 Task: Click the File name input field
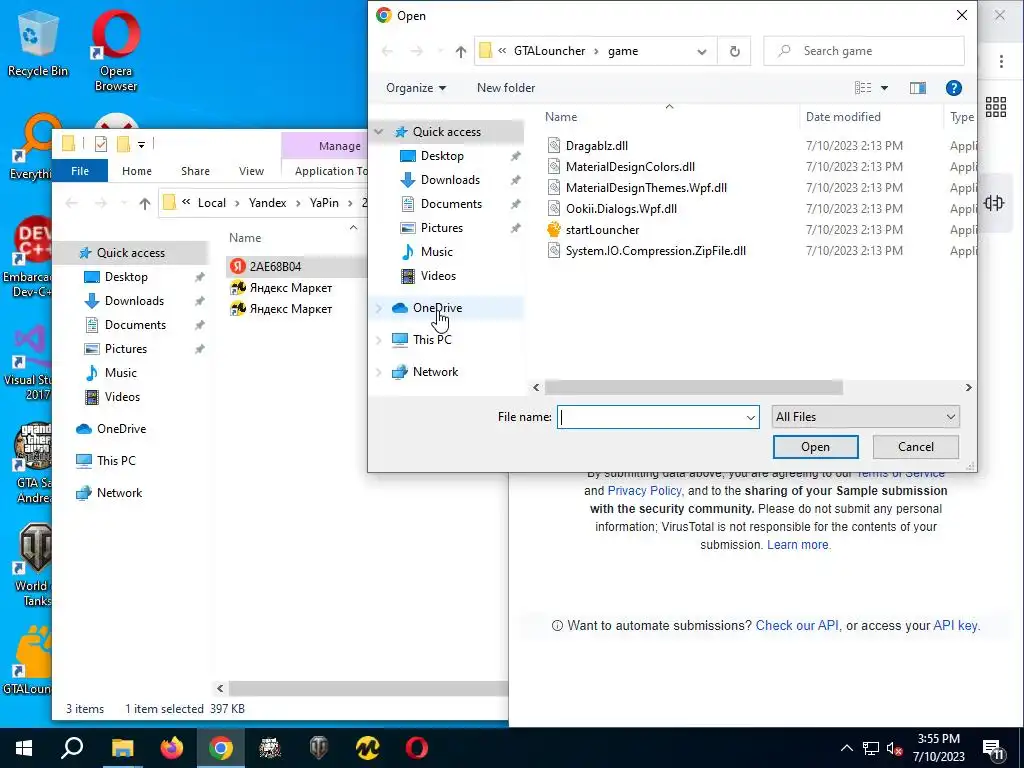[x=650, y=417]
